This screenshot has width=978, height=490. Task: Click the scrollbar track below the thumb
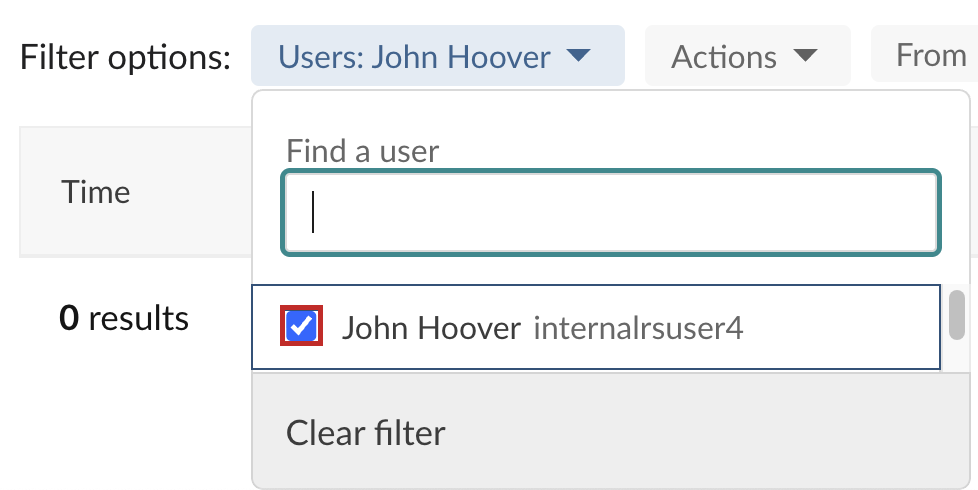coord(956,355)
